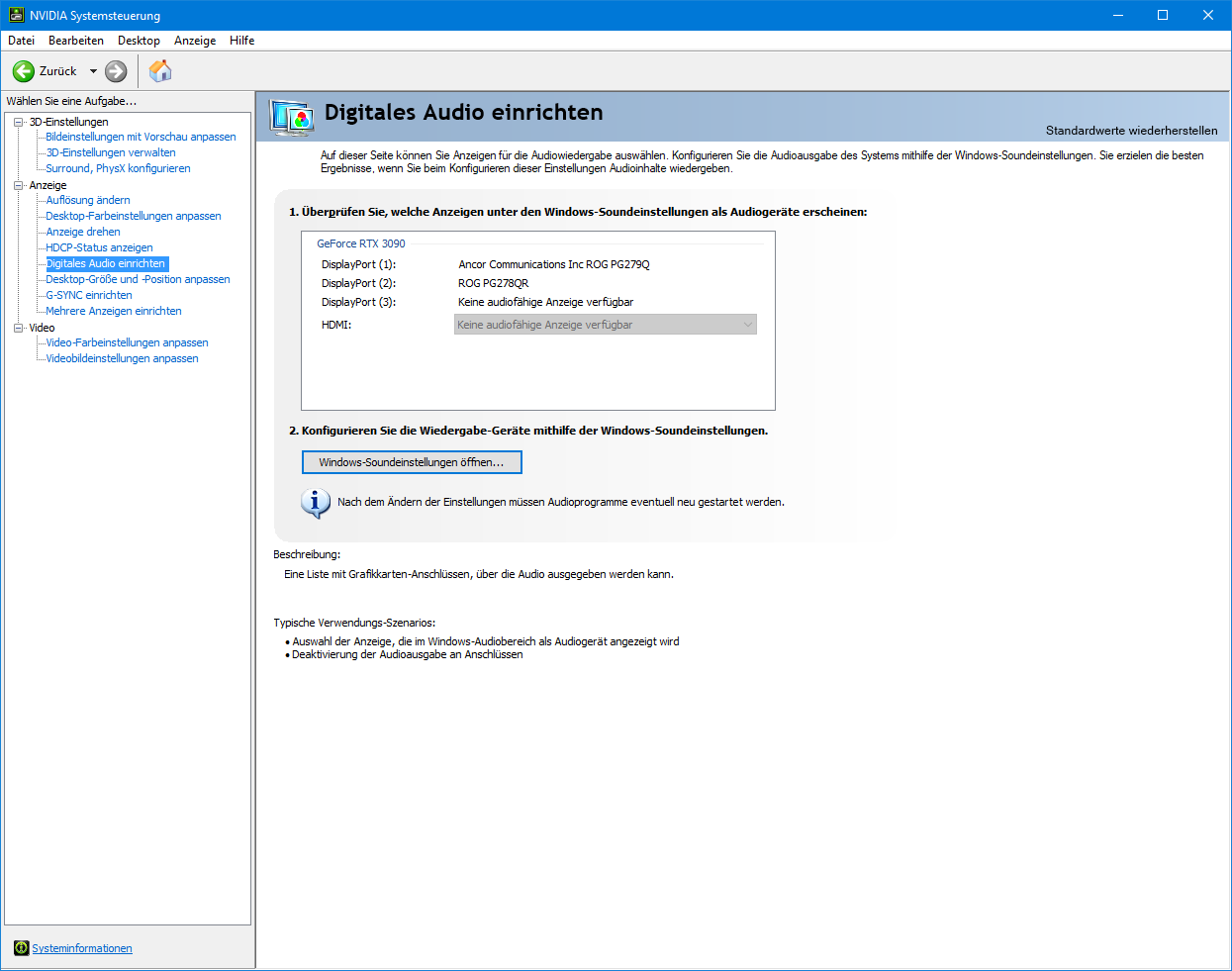Go to the home page icon
Image resolution: width=1232 pixels, height=971 pixels.
coord(160,71)
